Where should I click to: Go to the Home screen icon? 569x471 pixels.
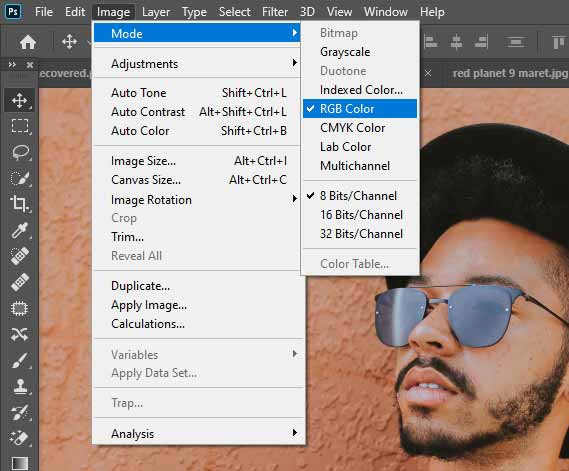click(x=28, y=42)
